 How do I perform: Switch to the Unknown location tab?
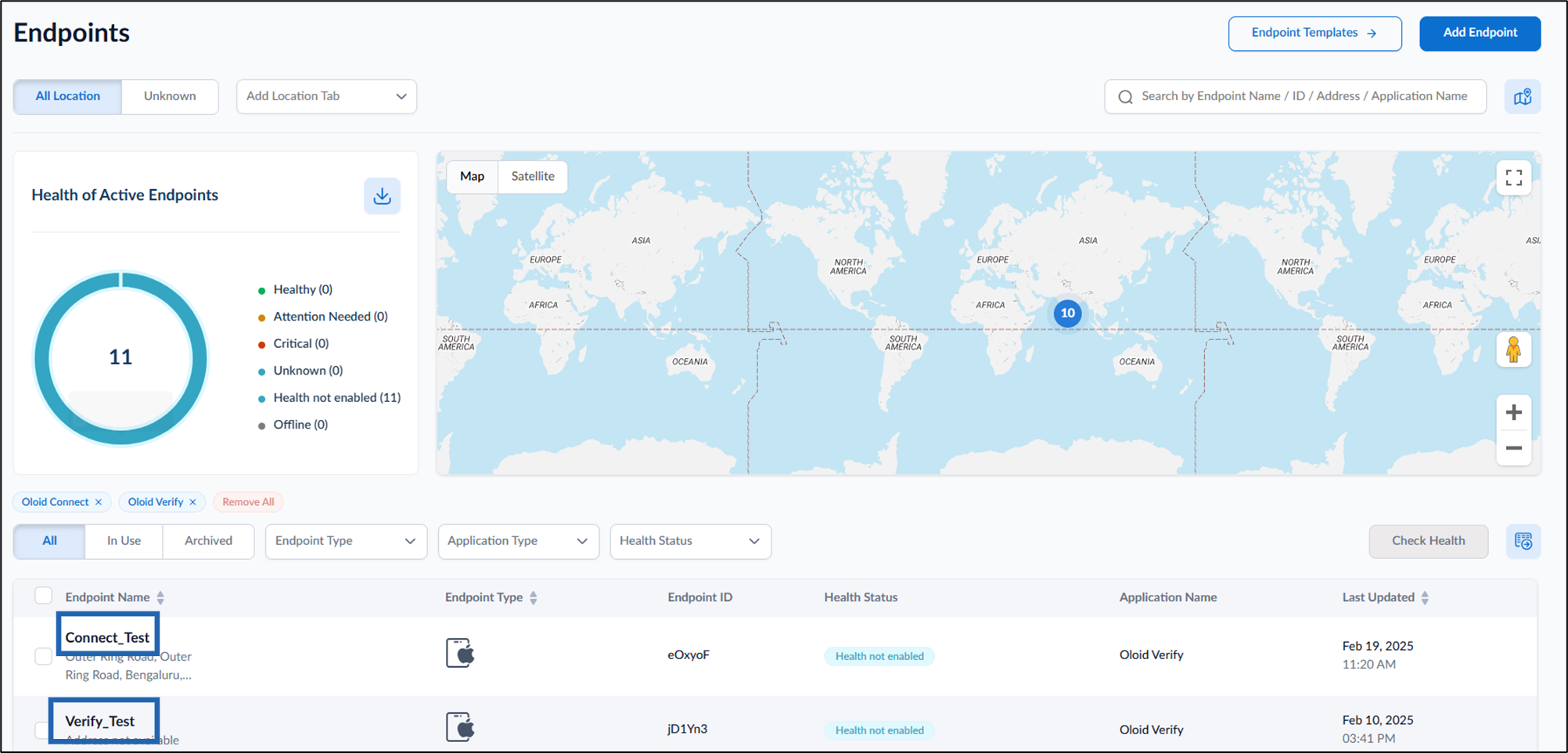click(170, 96)
